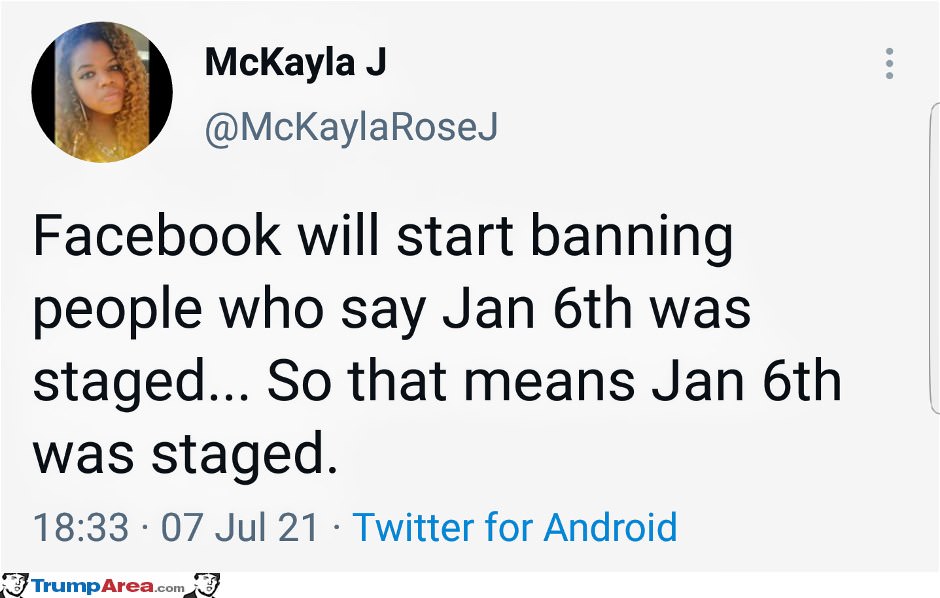Click the word 'Facebook' in the tweet

click(x=156, y=235)
